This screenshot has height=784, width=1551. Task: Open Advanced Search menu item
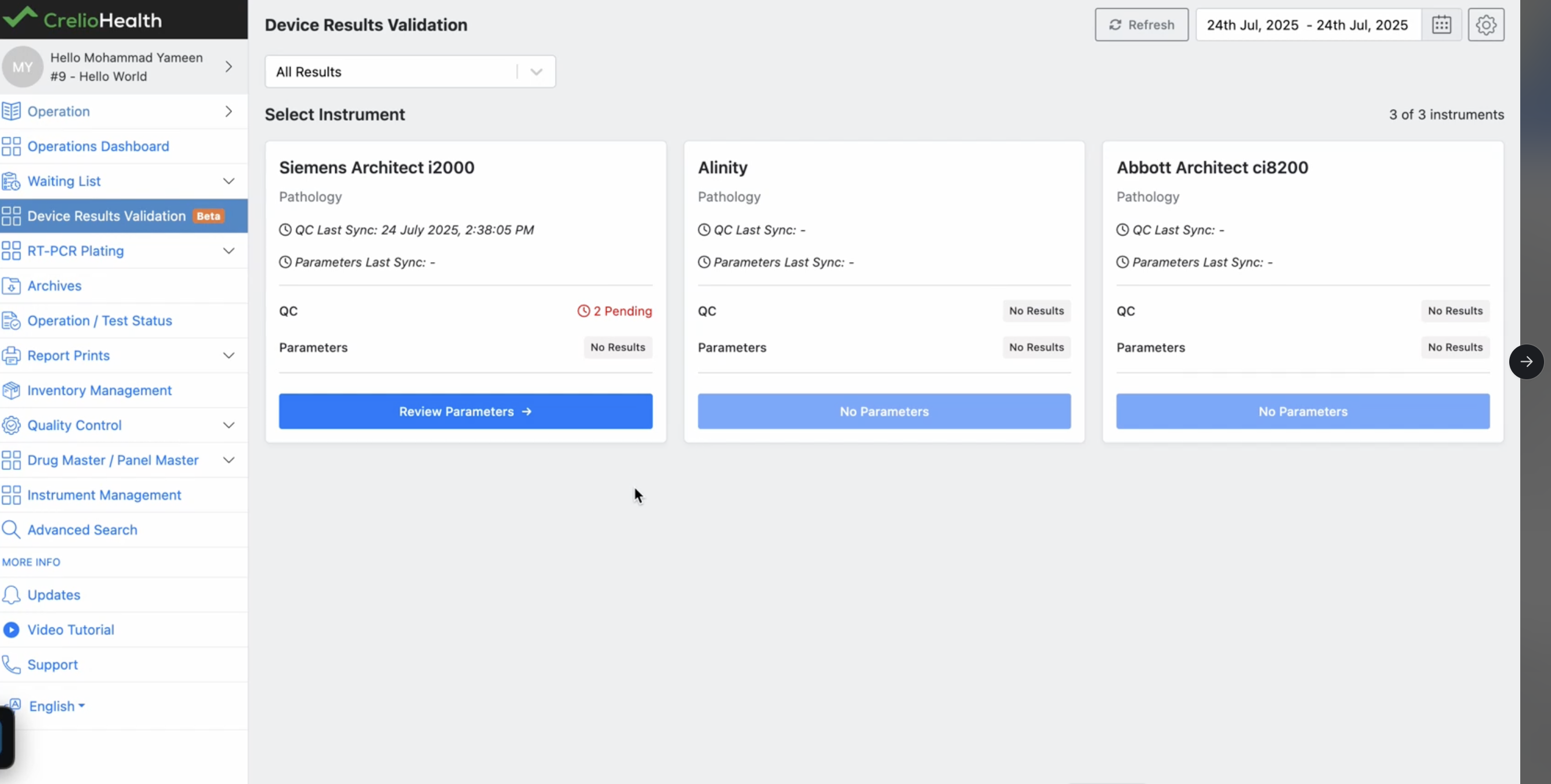tap(124, 530)
